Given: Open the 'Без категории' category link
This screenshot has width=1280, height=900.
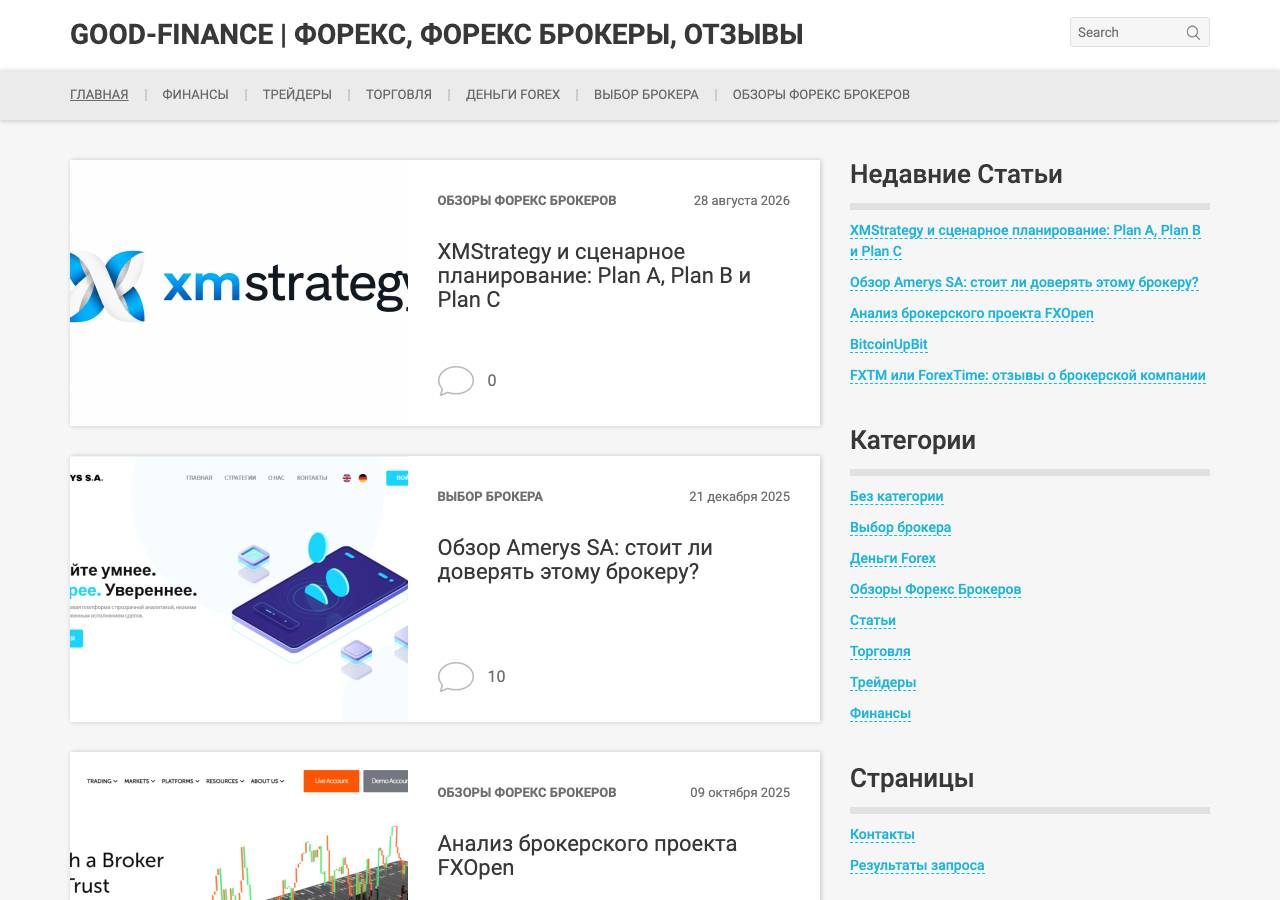Looking at the screenshot, I should [x=897, y=496].
